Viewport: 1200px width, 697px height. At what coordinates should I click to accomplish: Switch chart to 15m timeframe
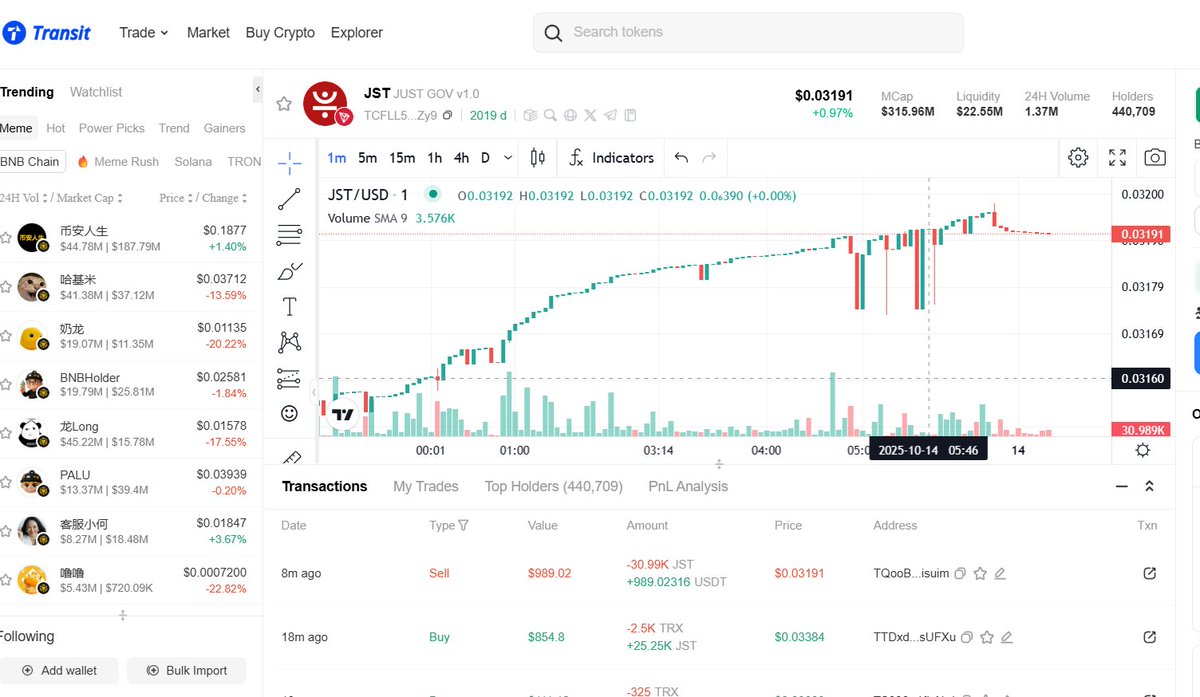402,158
